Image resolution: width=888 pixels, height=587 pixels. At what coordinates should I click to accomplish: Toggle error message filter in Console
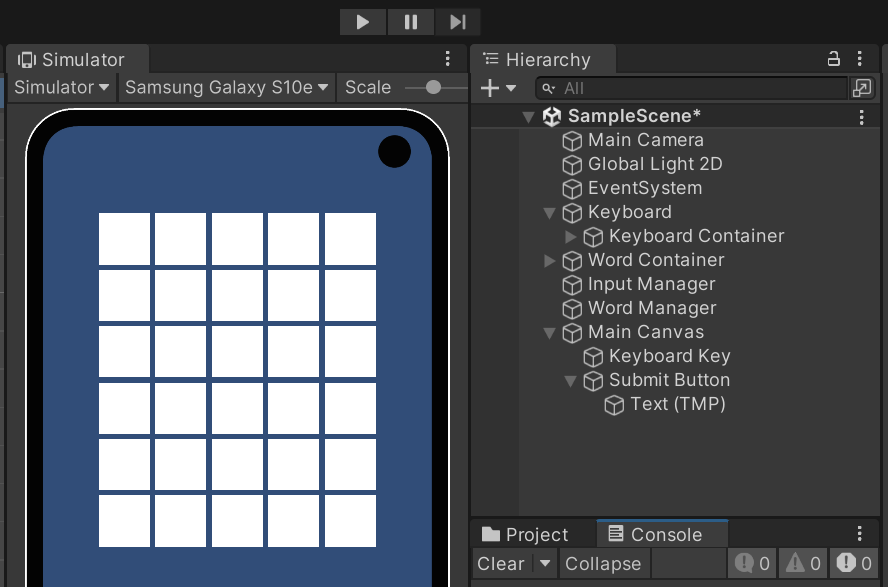(854, 563)
